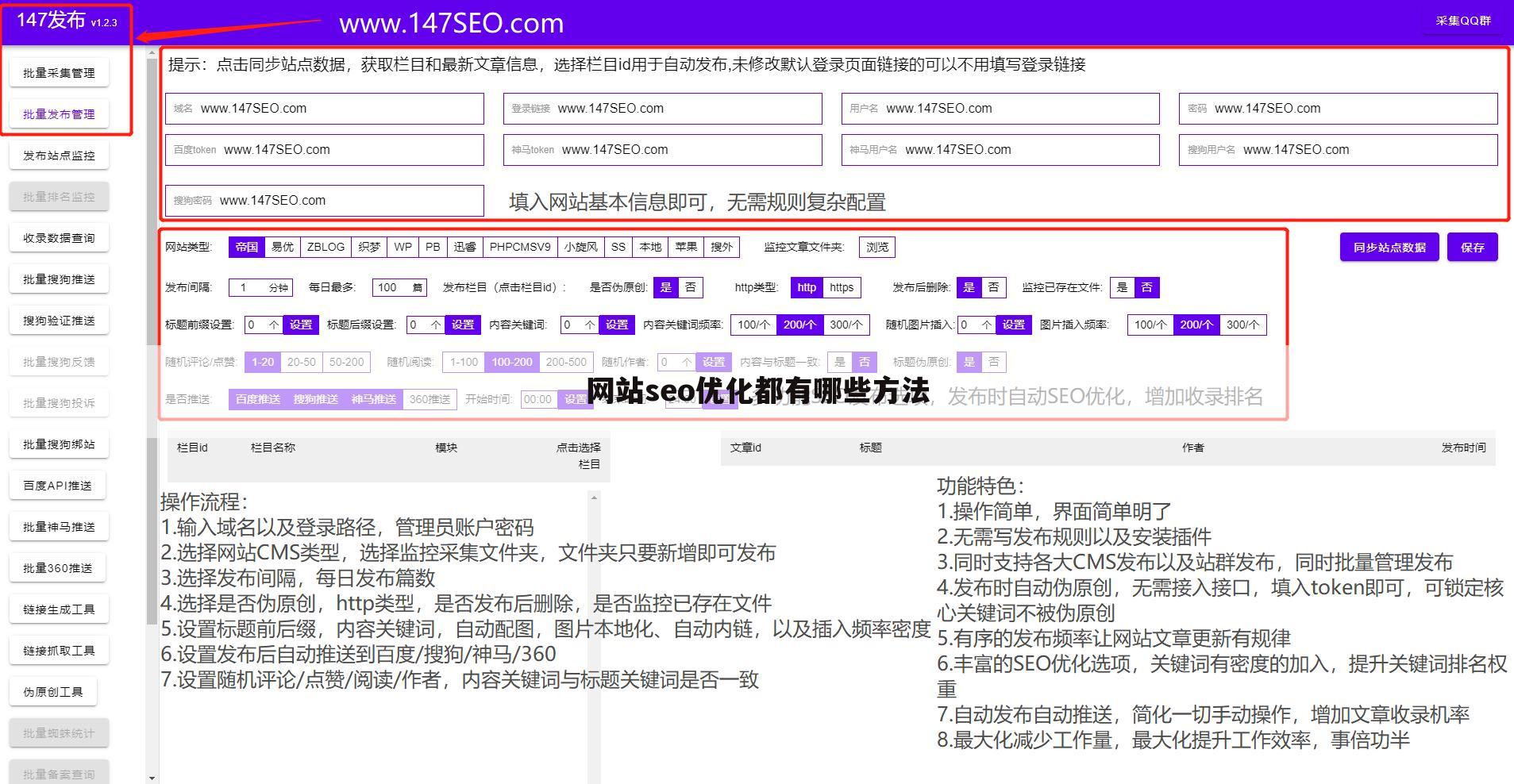
Task: Click 浏览 to choose the monitor folder
Action: point(876,247)
